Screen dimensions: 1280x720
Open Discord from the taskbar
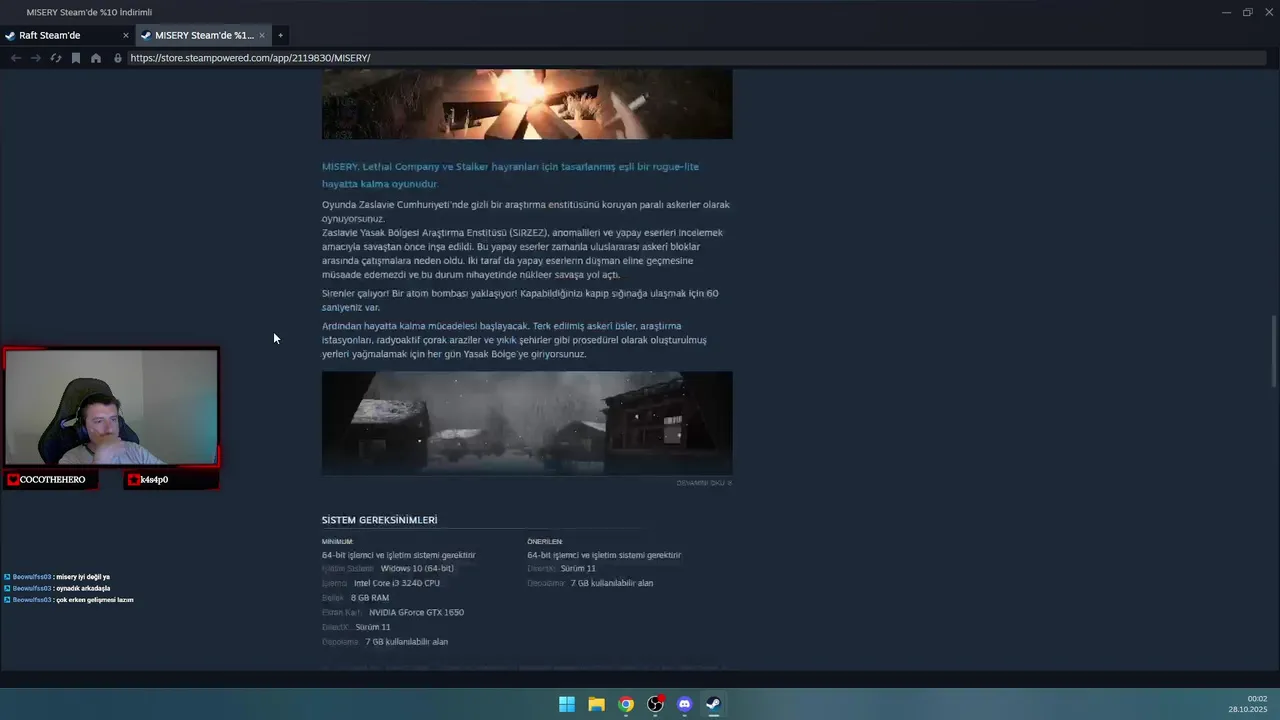tap(684, 704)
